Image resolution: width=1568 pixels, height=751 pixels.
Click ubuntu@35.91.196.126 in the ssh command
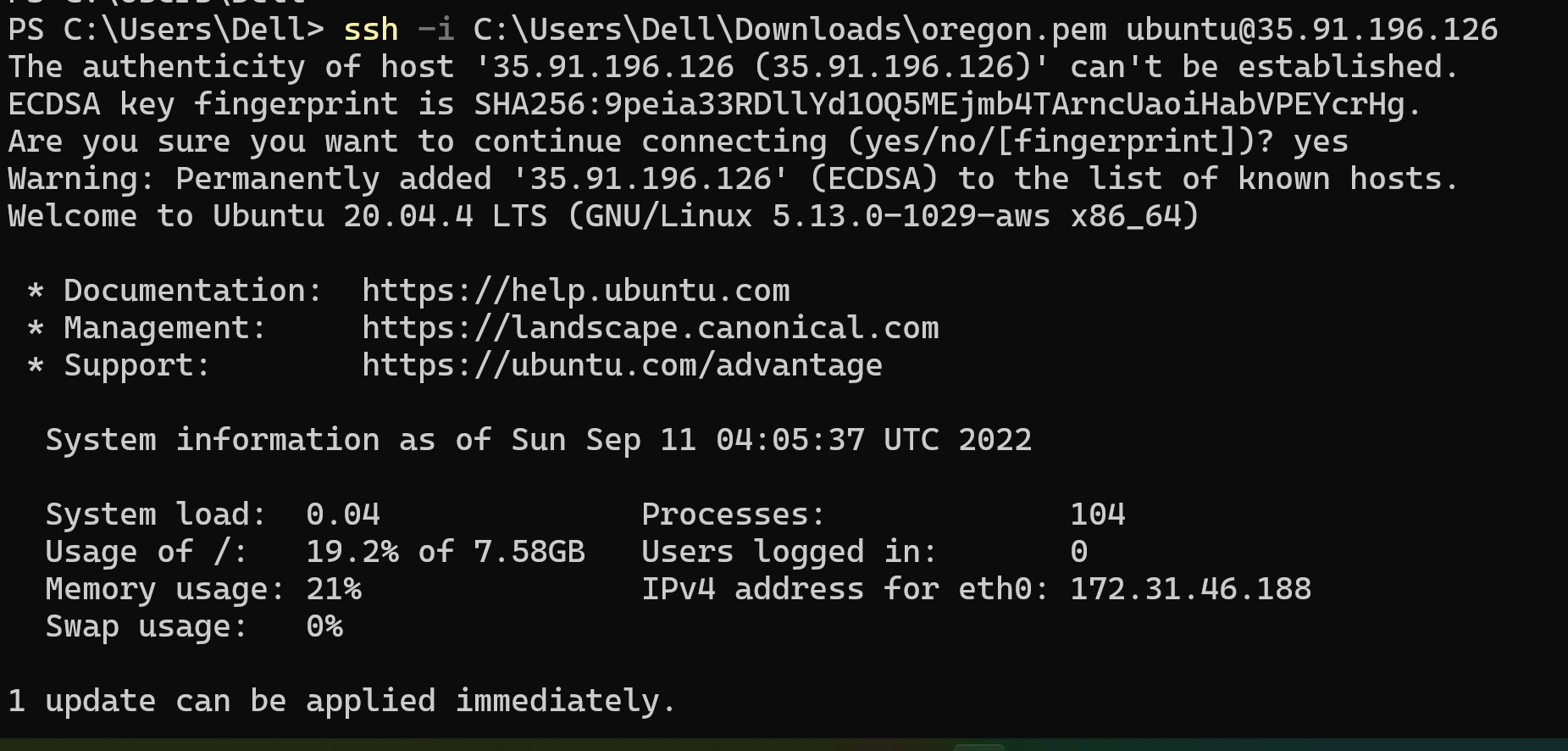tap(1311, 30)
